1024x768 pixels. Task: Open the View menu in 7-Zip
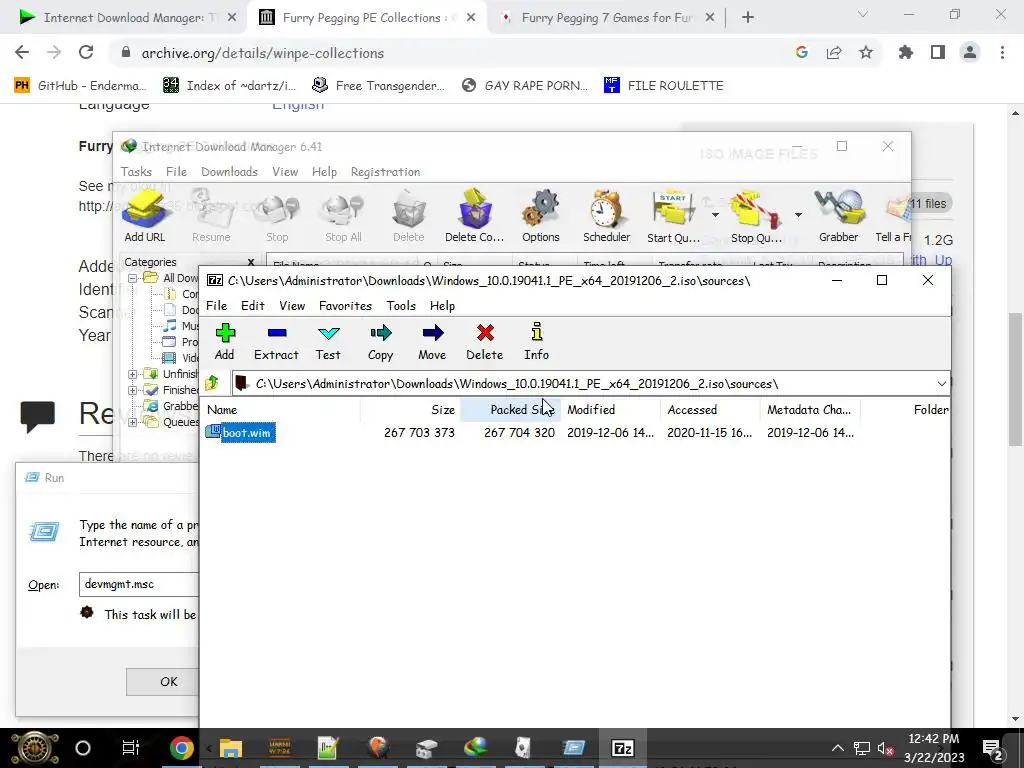[292, 306]
